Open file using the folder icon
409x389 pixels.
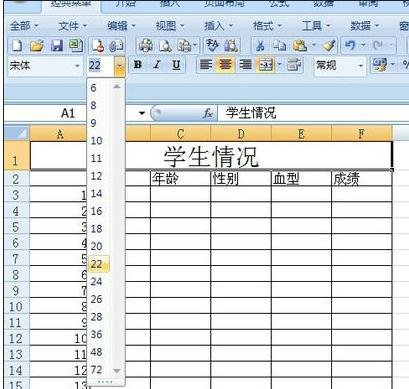37,46
